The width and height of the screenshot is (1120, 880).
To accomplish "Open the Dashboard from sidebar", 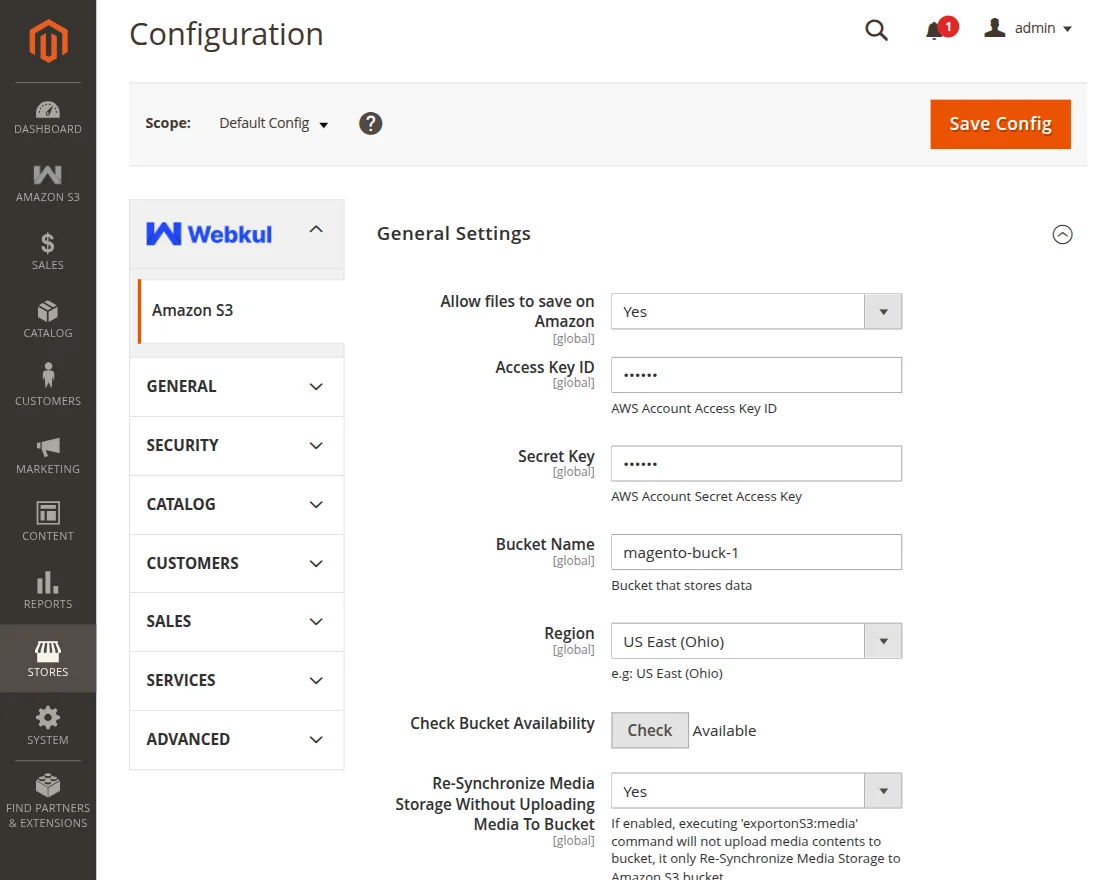I will 47,118.
